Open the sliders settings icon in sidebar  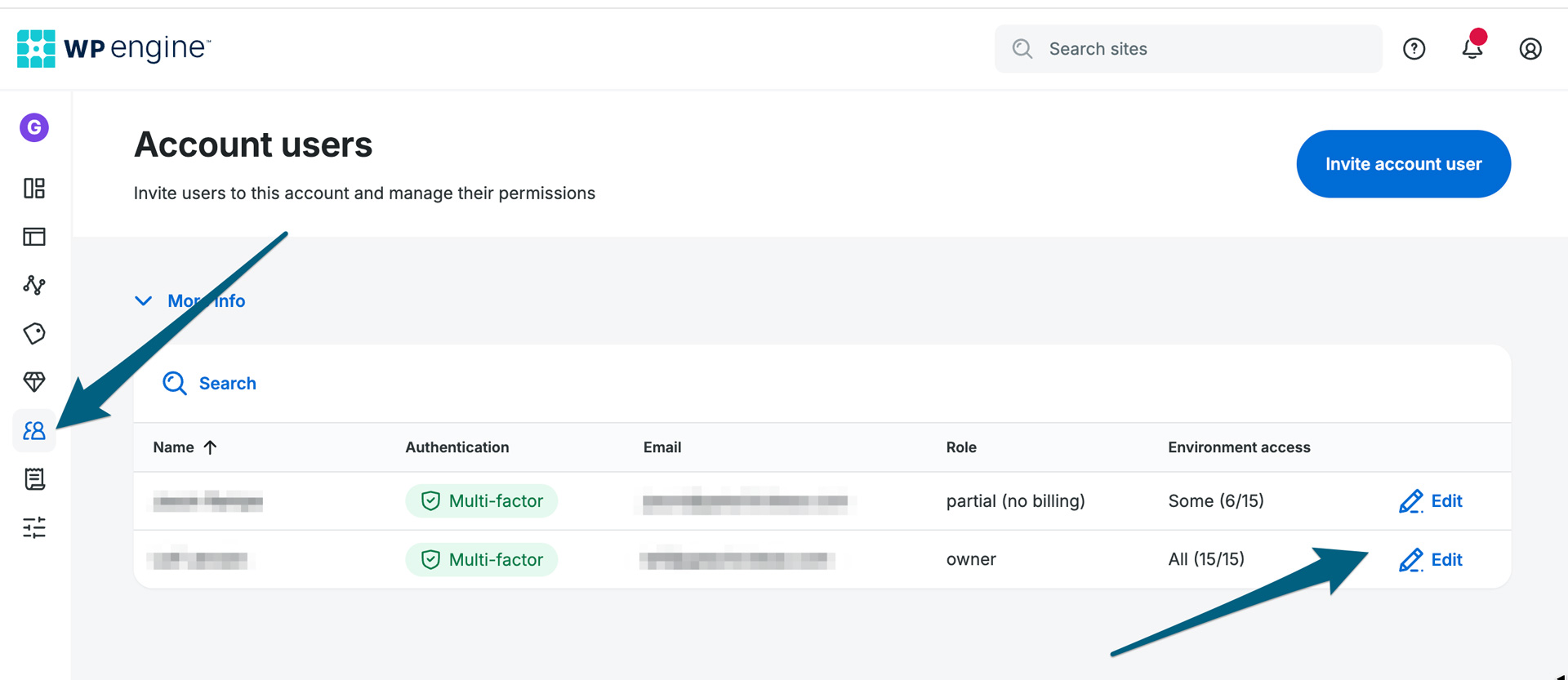[x=34, y=528]
